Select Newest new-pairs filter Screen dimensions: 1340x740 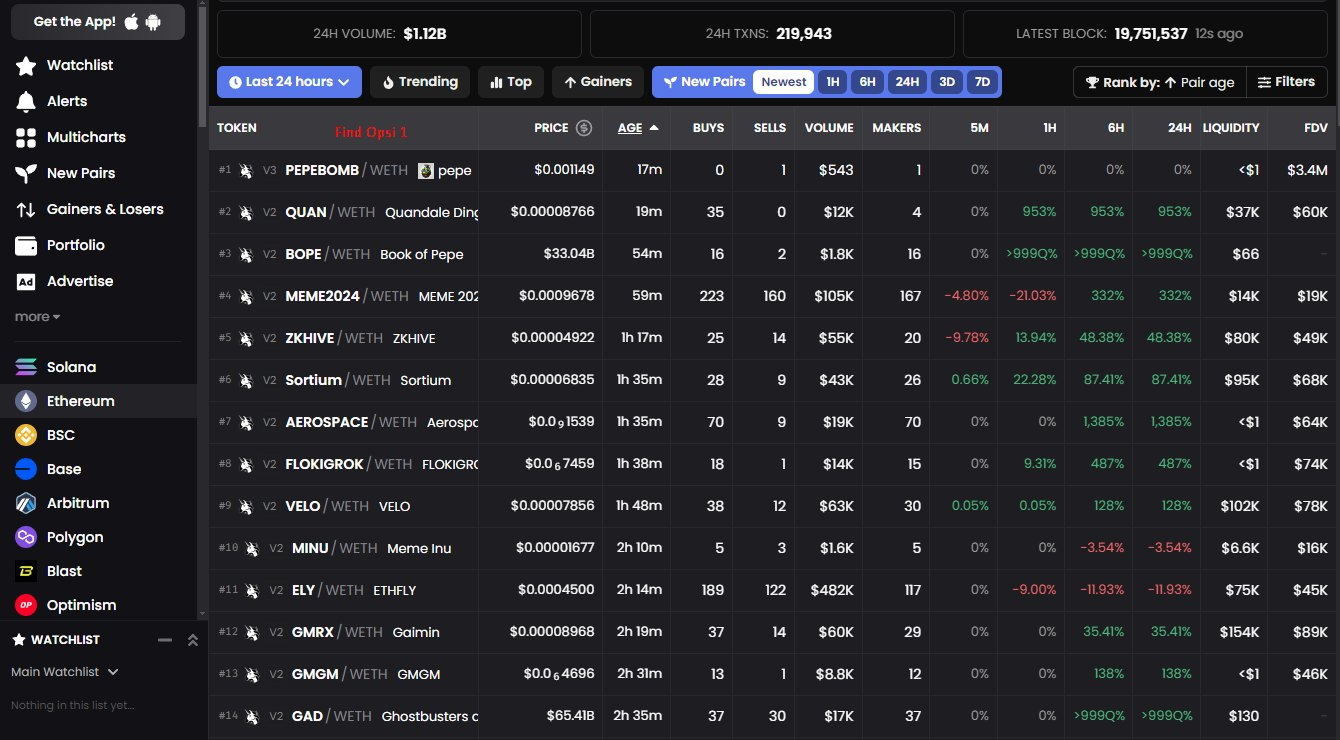coord(784,82)
